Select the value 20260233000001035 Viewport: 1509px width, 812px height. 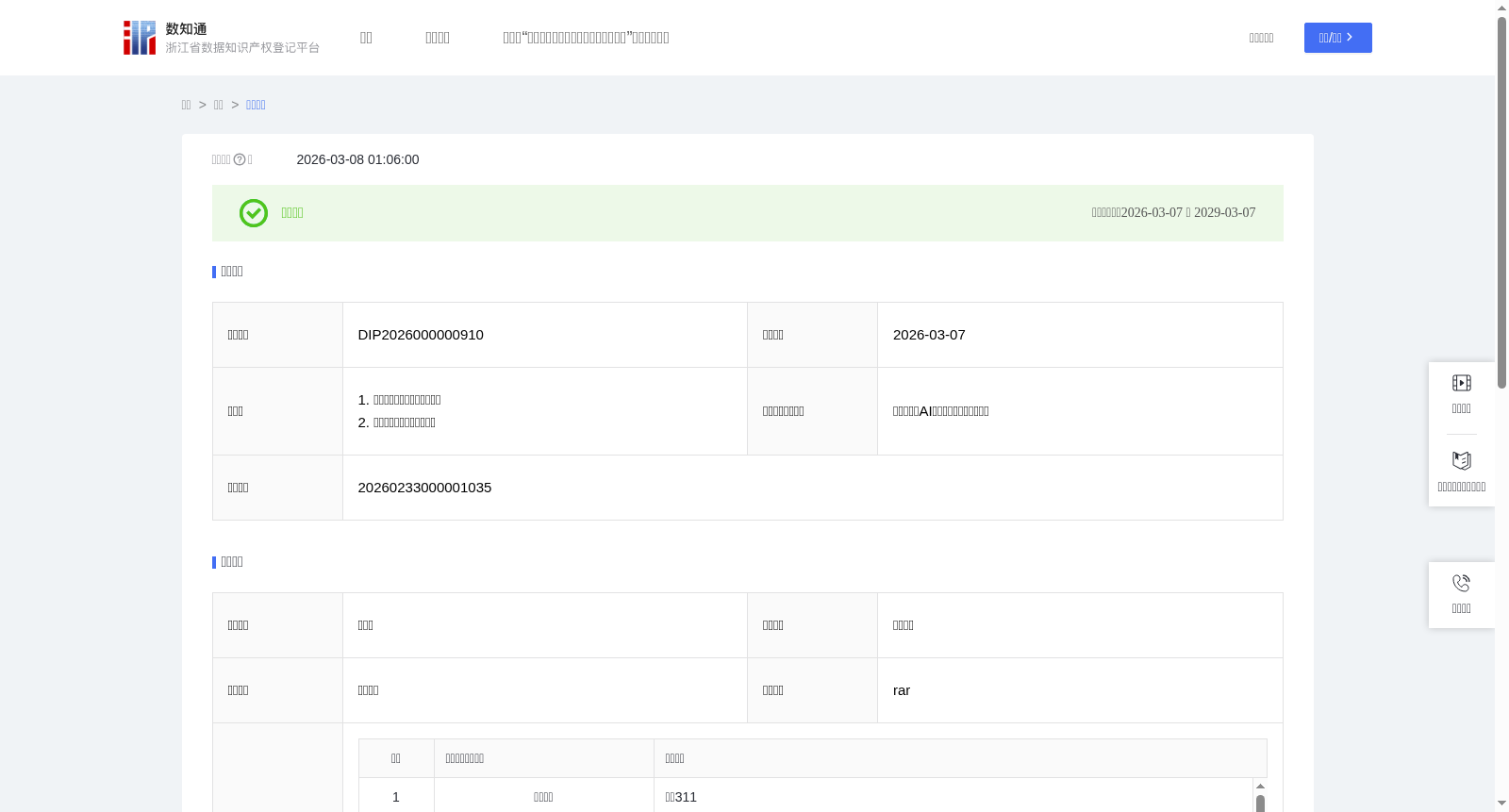pos(424,488)
